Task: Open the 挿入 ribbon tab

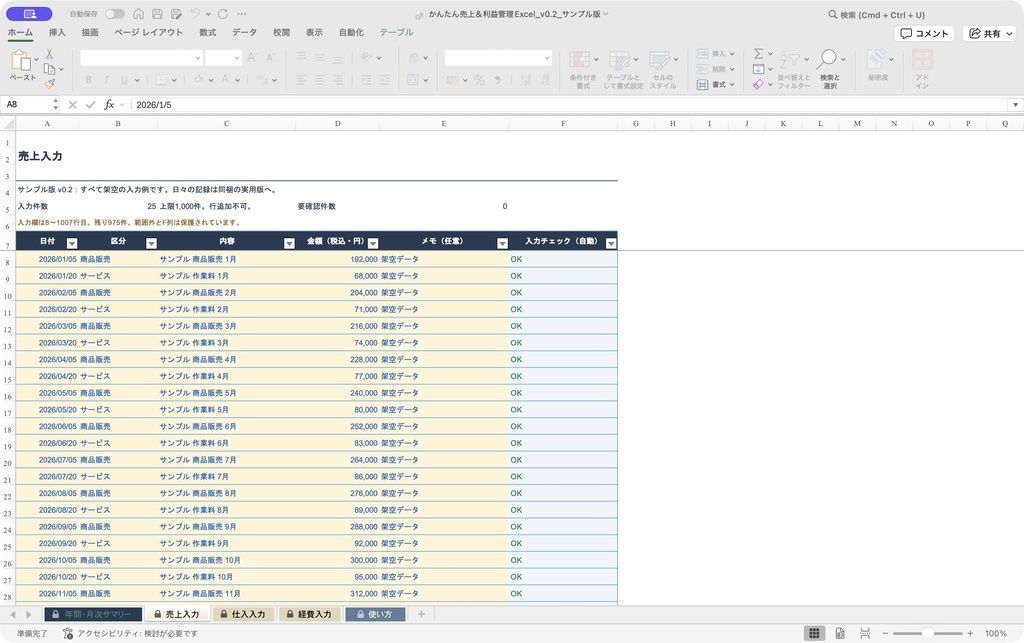Action: [57, 32]
